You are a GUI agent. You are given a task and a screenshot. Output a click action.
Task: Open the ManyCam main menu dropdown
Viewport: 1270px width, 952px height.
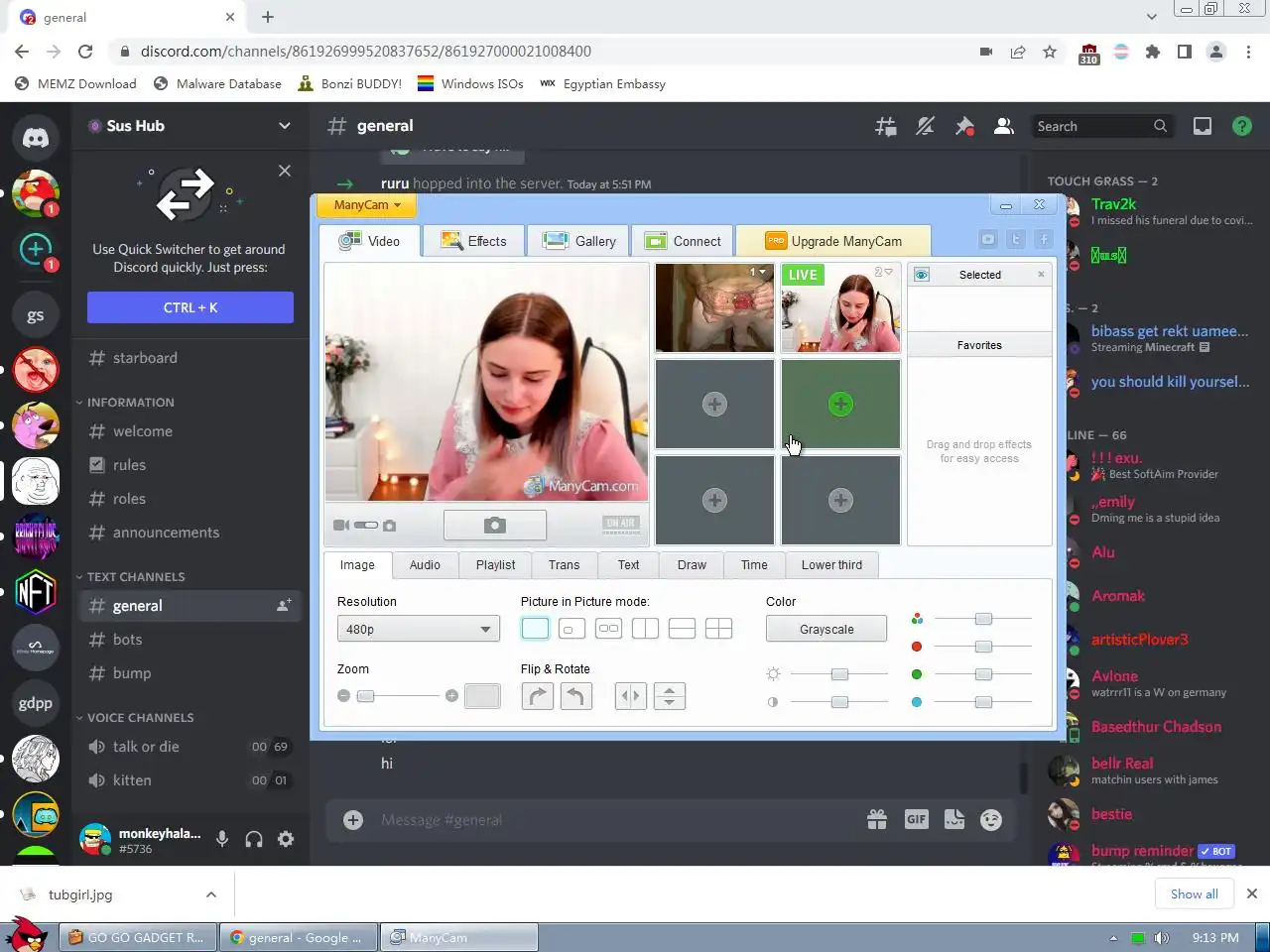click(x=367, y=205)
